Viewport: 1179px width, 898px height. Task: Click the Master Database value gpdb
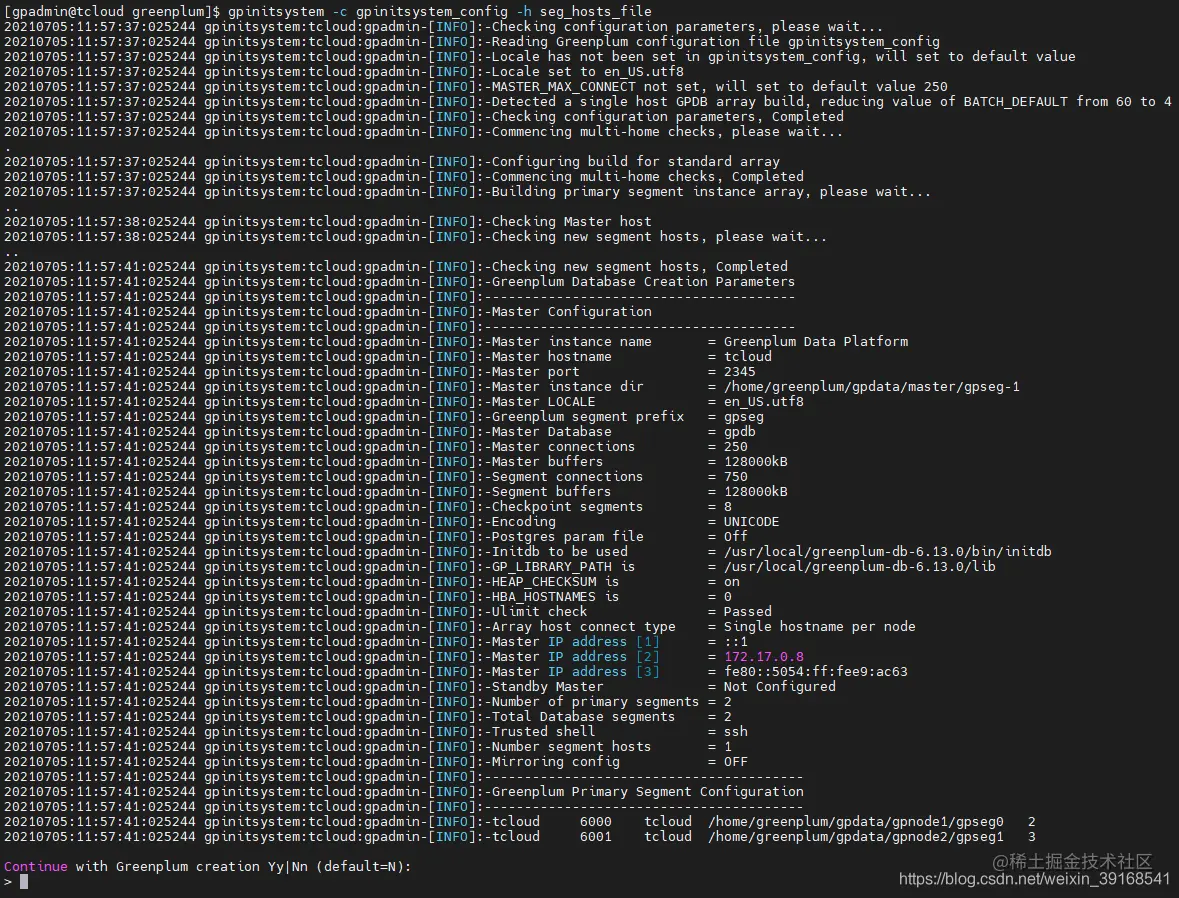click(x=739, y=432)
